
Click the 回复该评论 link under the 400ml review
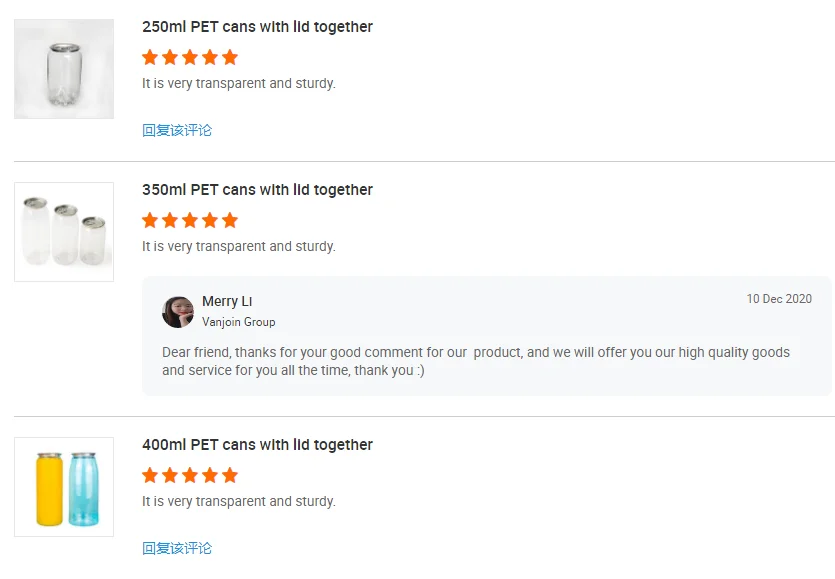click(x=177, y=548)
